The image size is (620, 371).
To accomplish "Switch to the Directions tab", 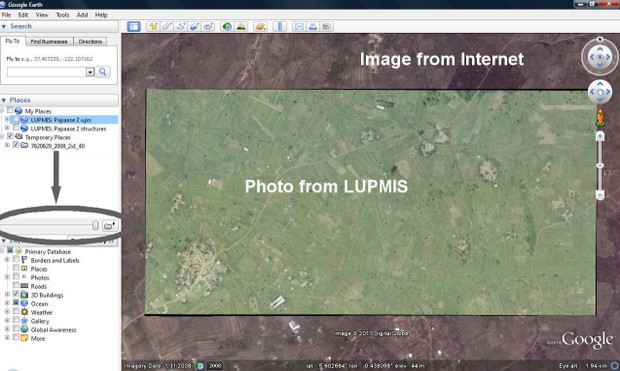I will click(90, 42).
